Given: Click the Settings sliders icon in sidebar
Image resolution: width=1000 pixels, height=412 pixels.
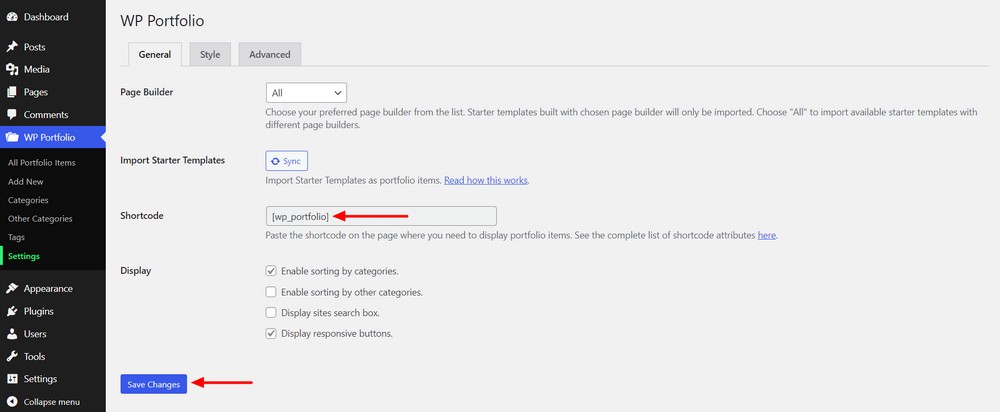Looking at the screenshot, I should [x=11, y=379].
